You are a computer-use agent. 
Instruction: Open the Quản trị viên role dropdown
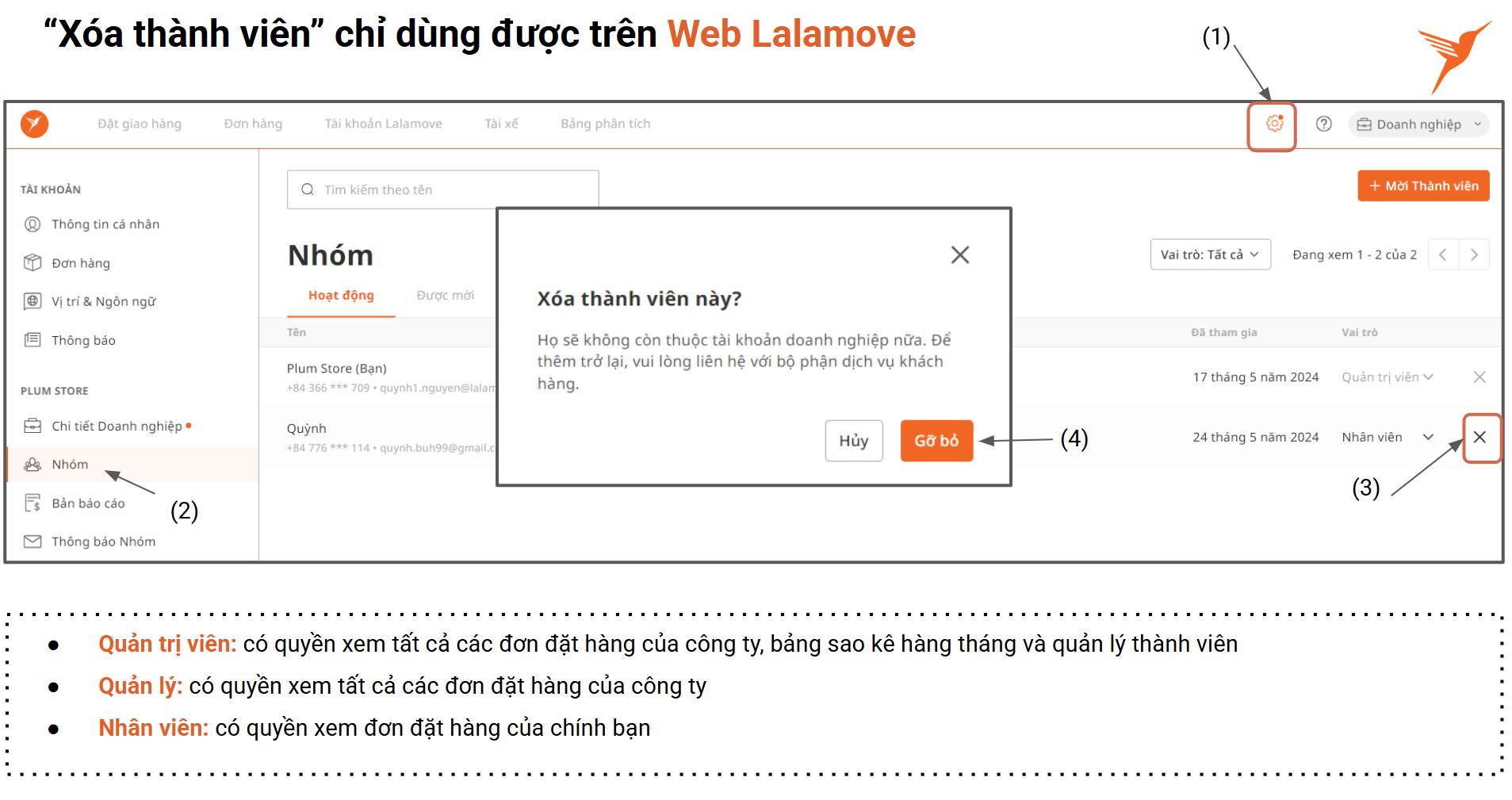coord(1387,377)
